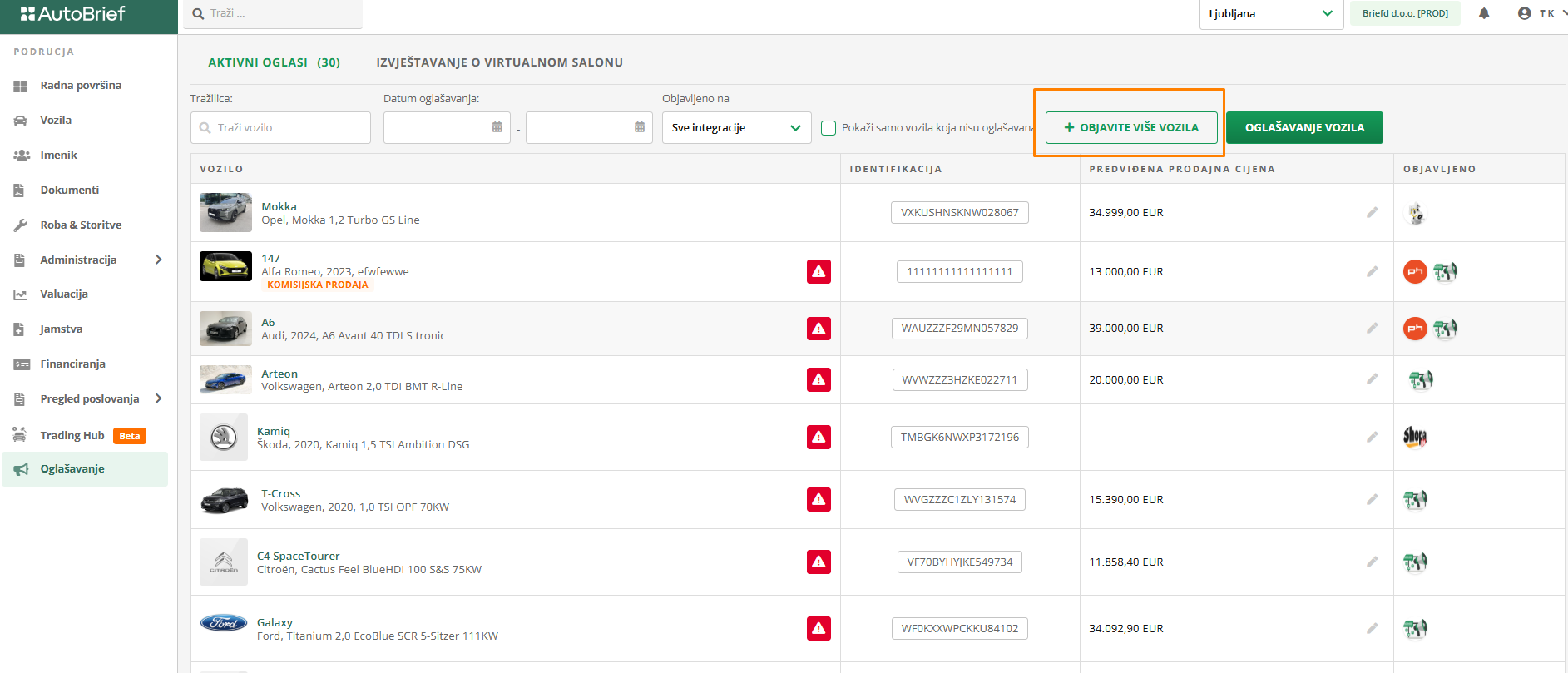The image size is (1568, 673).
Task: Click warning icon on Audi A6 row
Action: (819, 329)
